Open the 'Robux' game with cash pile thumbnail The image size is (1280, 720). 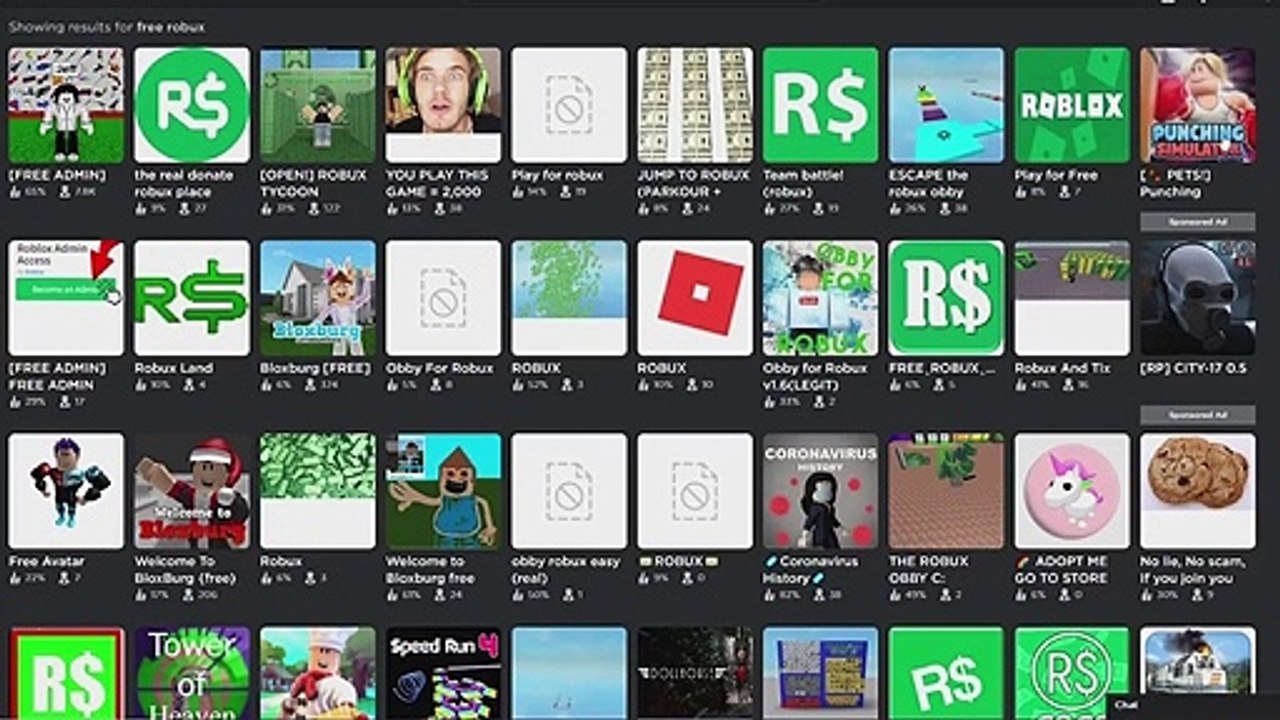(x=318, y=491)
